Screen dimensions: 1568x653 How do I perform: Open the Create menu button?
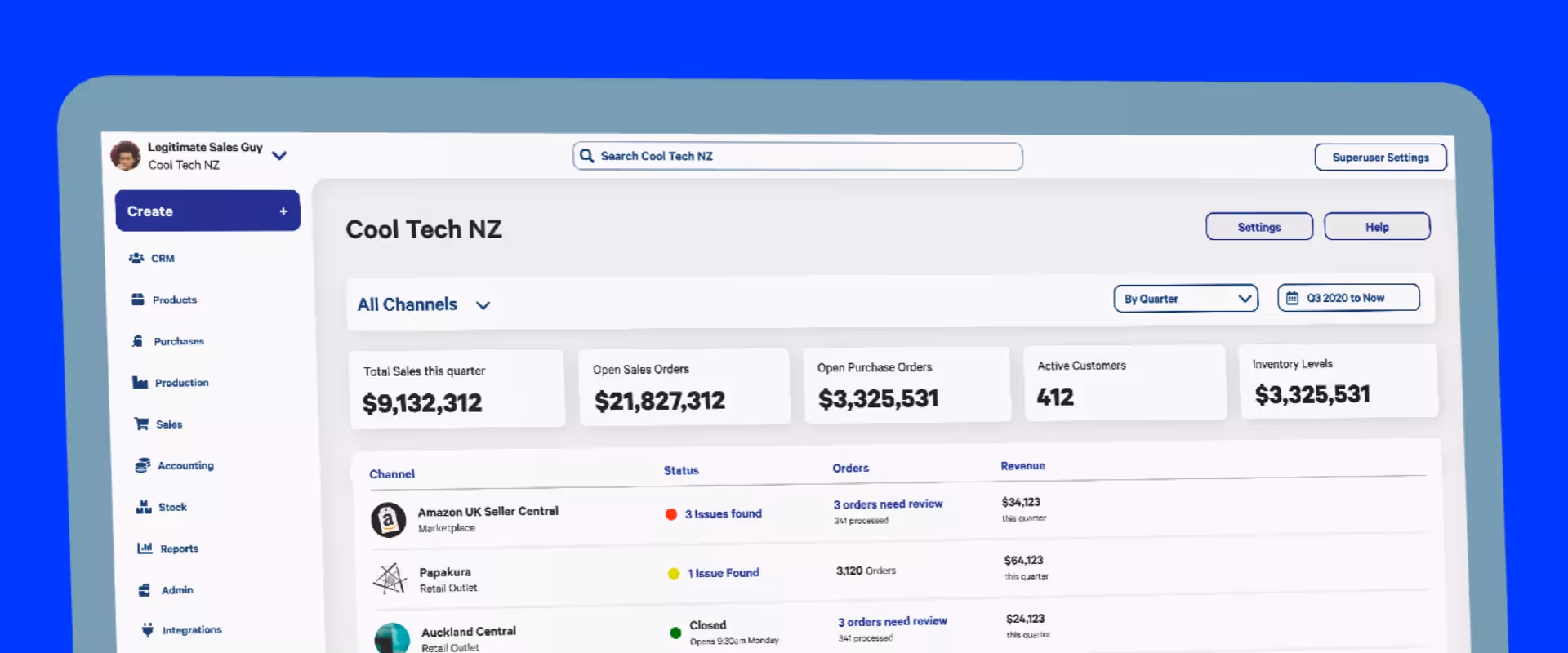click(207, 211)
